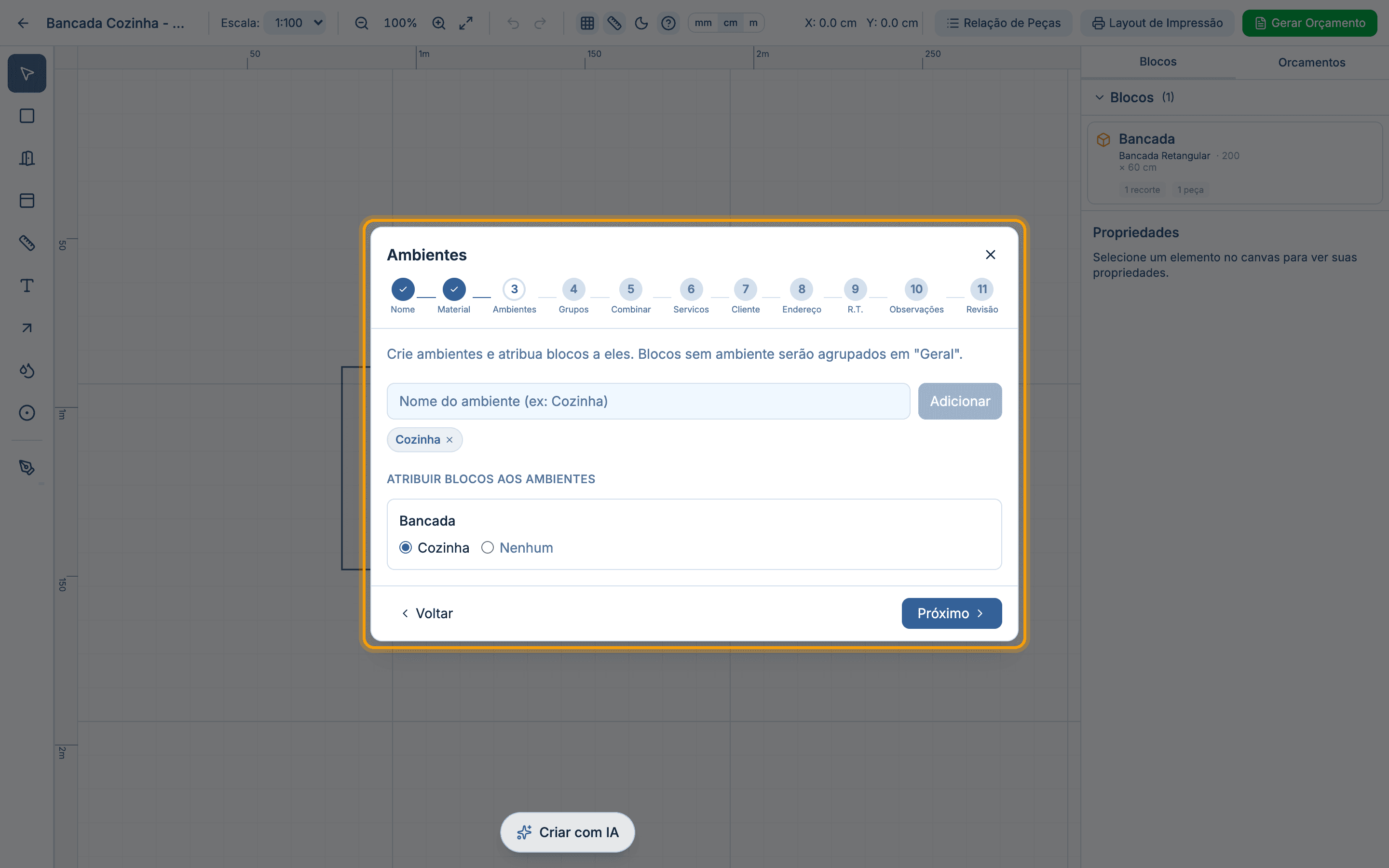Toggle the grid display icon
Screen dimensions: 1389x868
[x=586, y=23]
